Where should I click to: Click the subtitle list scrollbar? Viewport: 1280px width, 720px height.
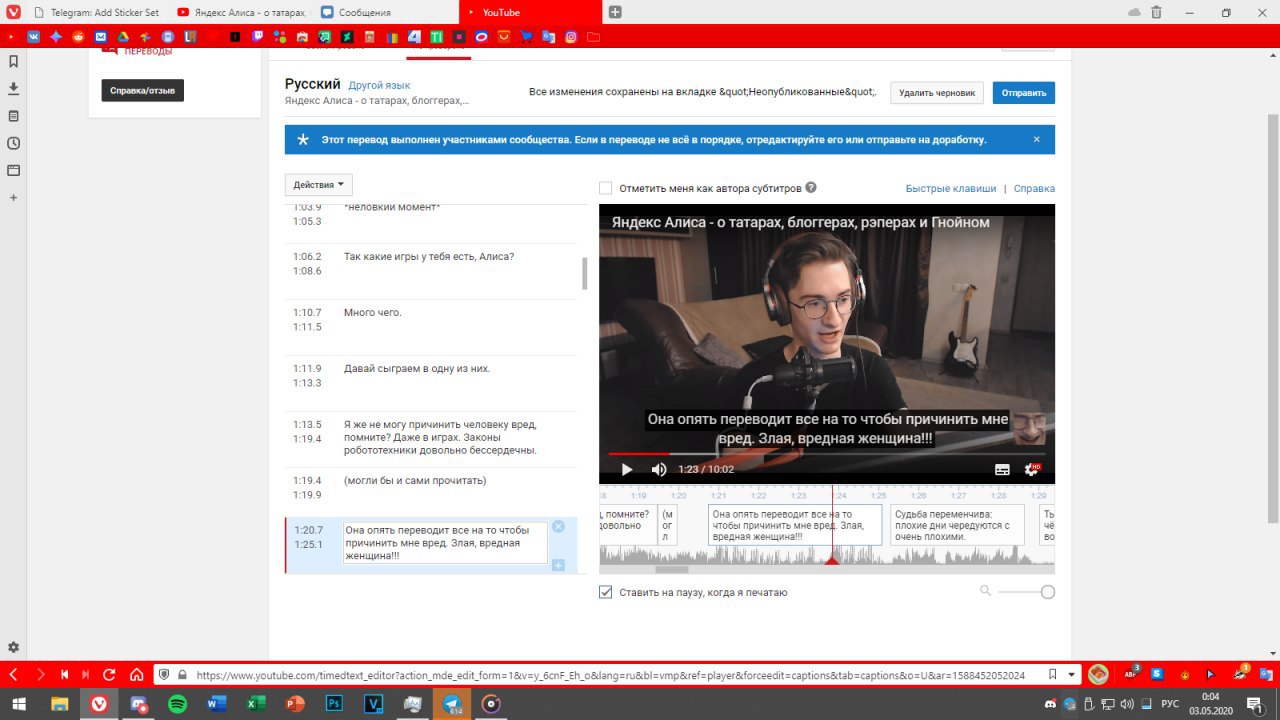(x=584, y=274)
